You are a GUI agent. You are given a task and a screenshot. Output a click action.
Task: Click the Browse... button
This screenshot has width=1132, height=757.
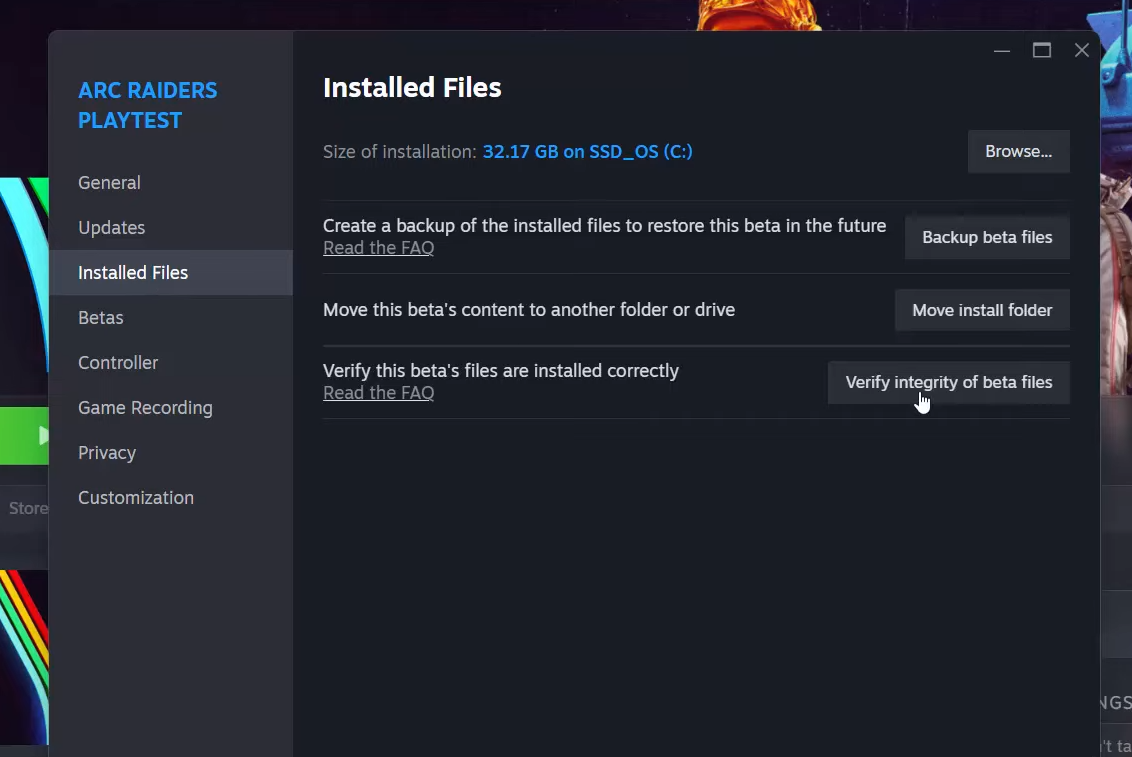tap(1018, 152)
